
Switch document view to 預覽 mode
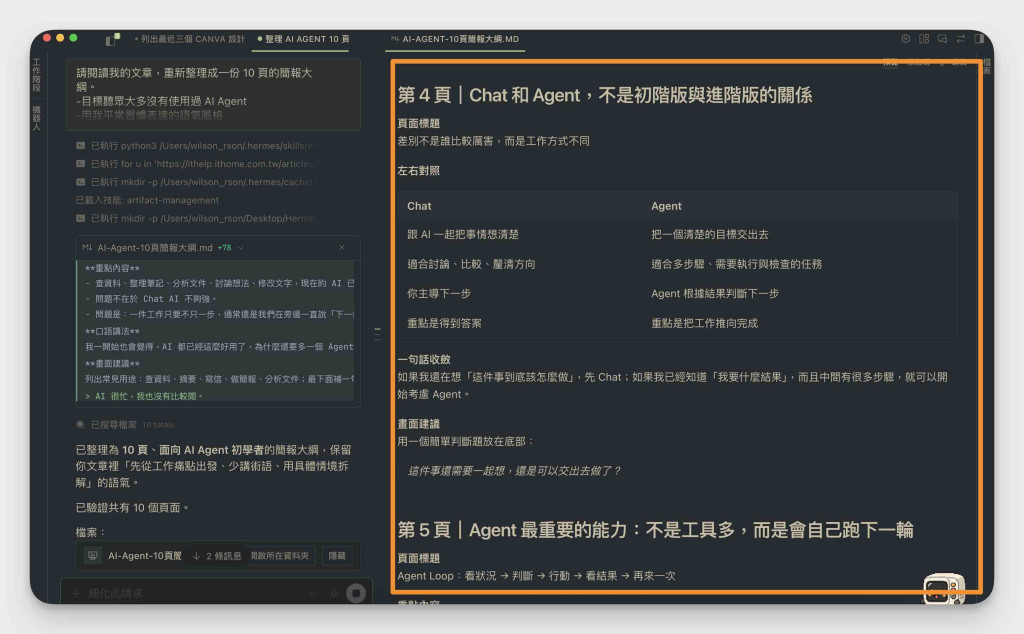pos(890,63)
